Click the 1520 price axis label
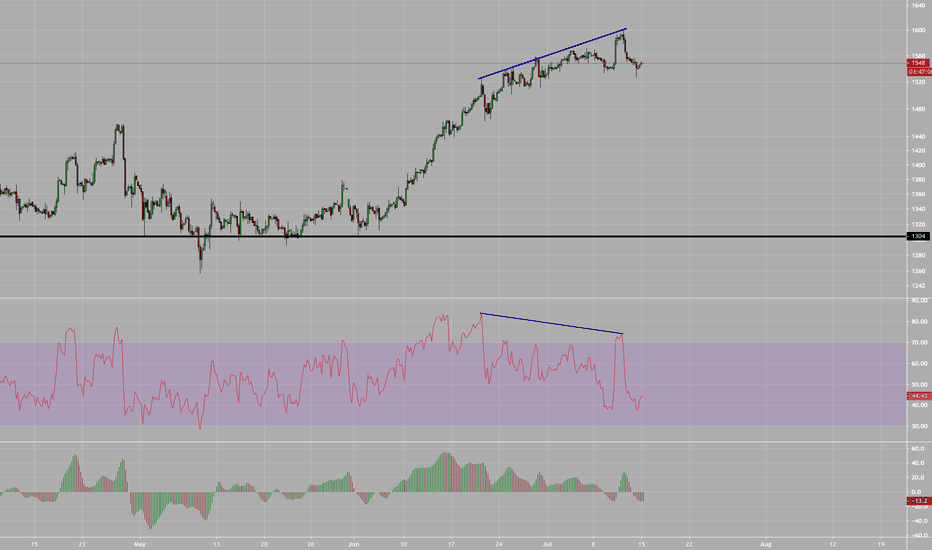The width and height of the screenshot is (932, 550). coord(918,82)
